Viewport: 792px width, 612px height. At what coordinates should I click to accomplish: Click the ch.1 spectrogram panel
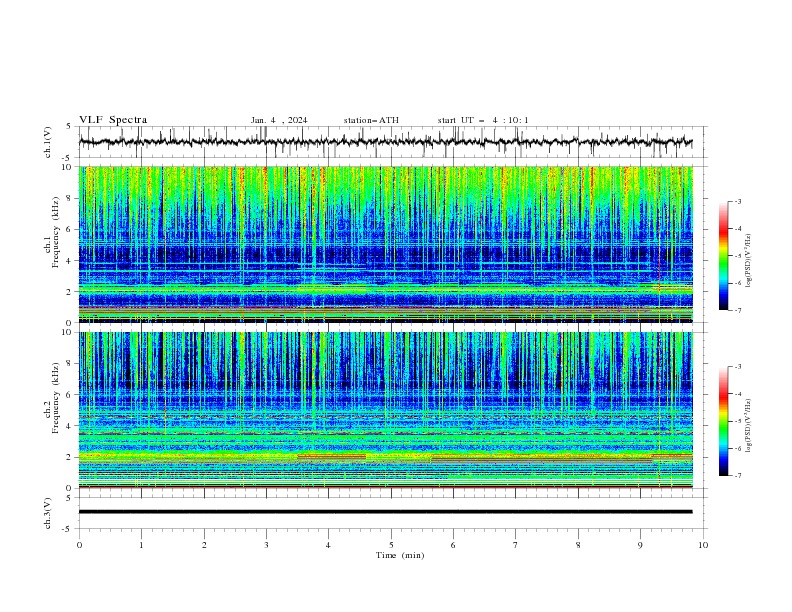(385, 244)
